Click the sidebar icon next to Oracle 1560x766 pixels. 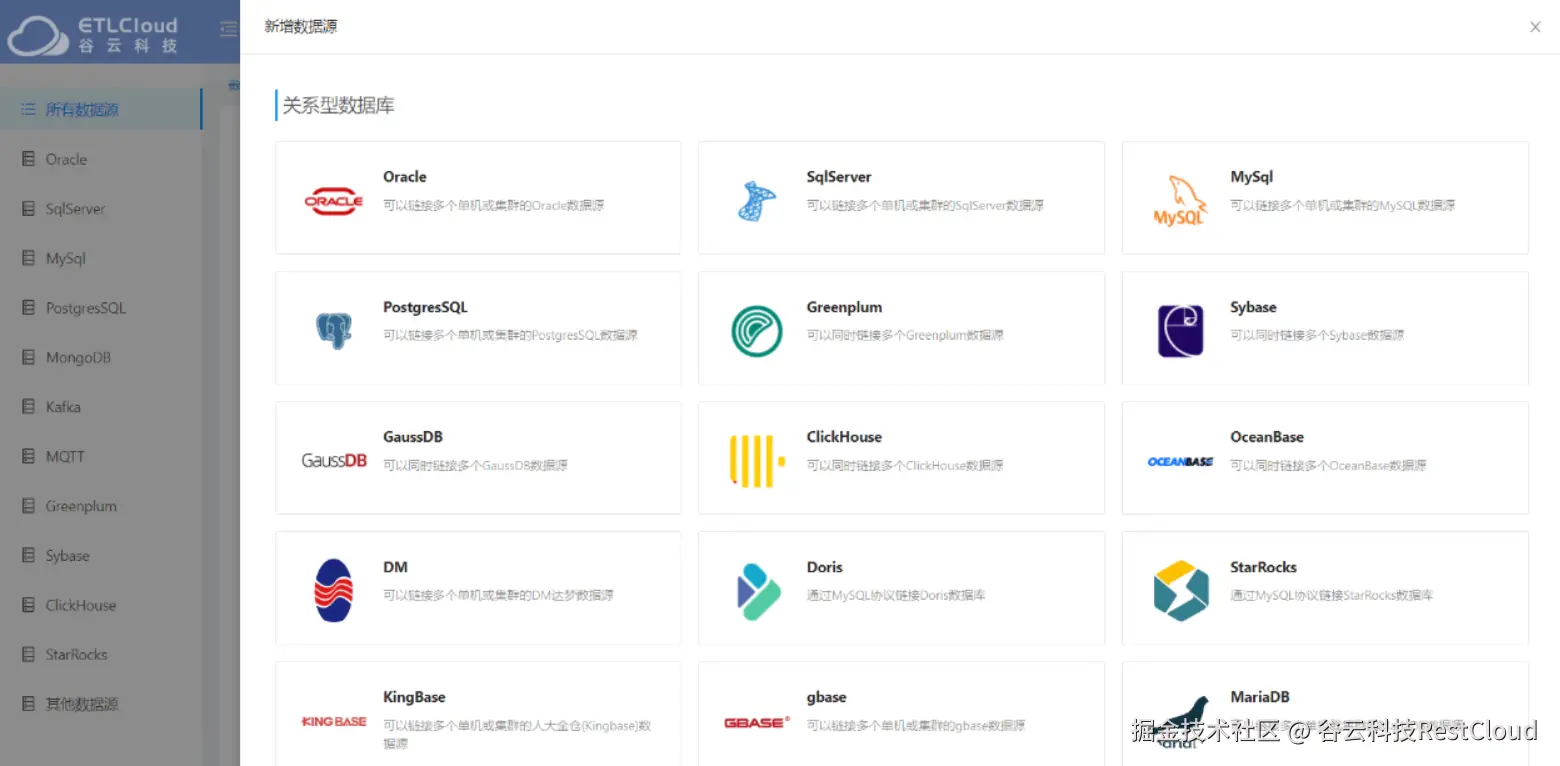point(29,159)
